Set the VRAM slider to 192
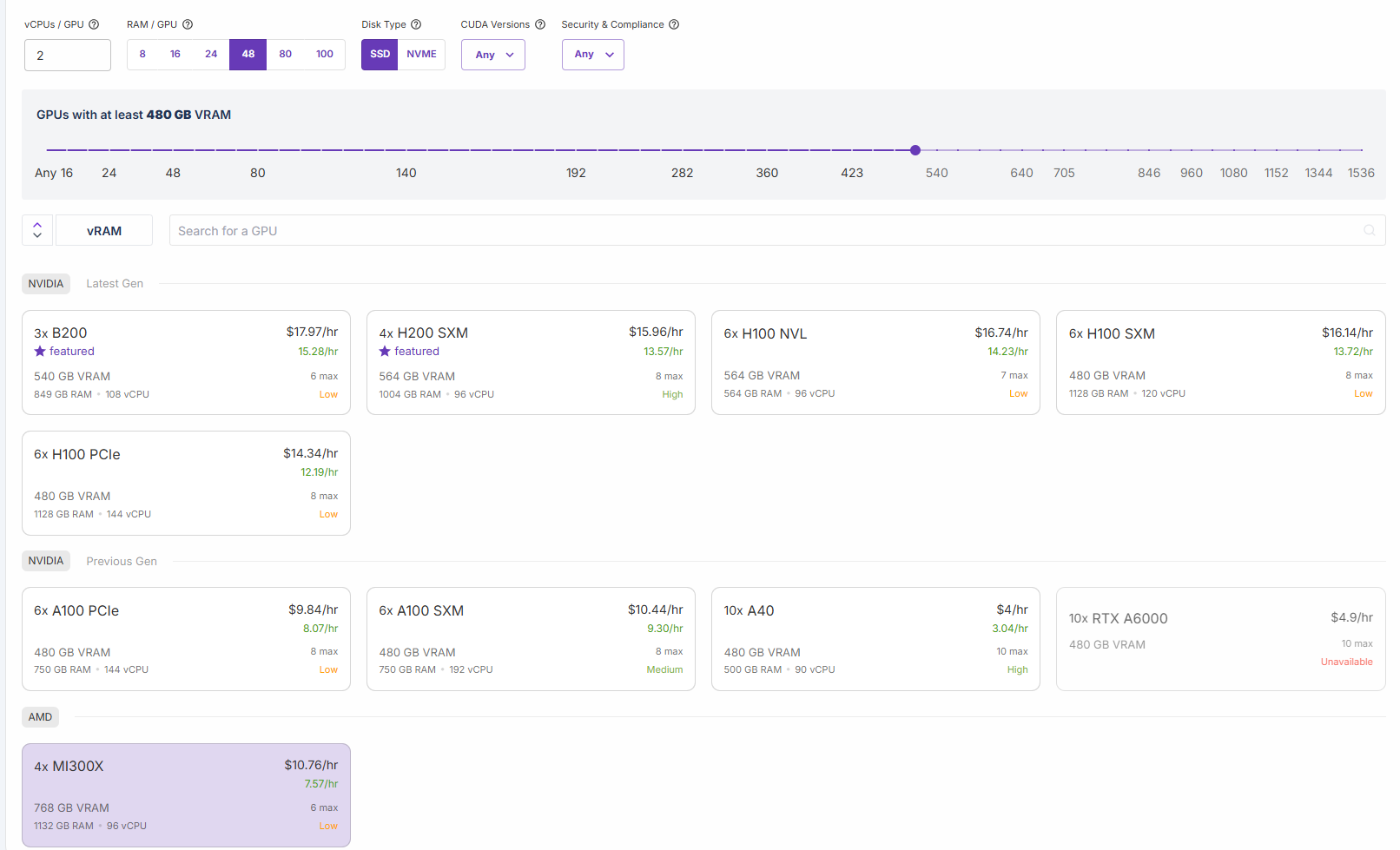Screen dimensions: 1400x850 click(x=576, y=150)
